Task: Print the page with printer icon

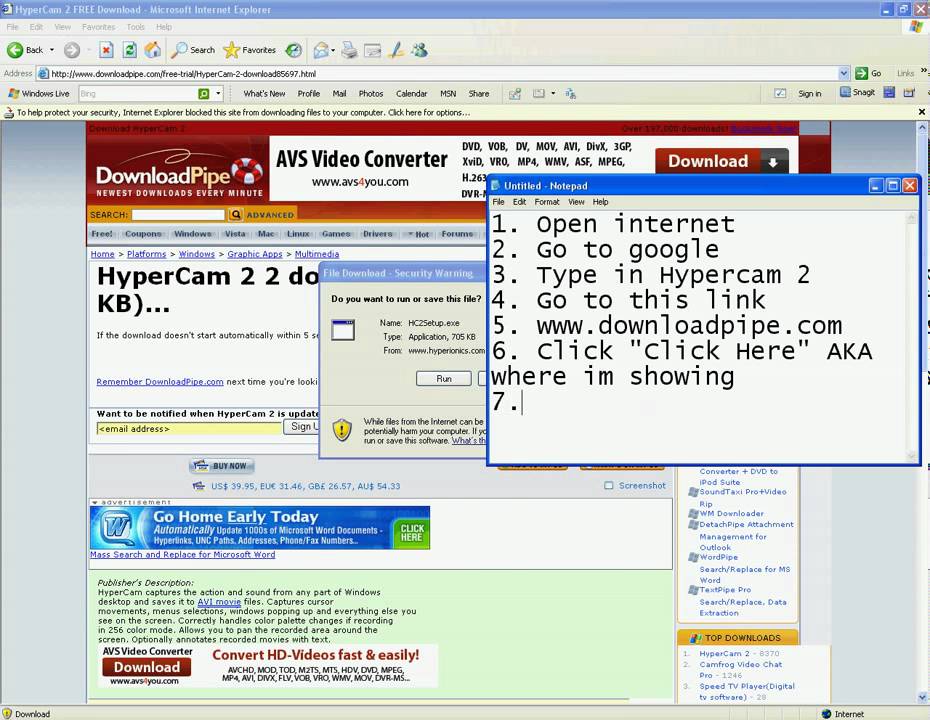Action: pyautogui.click(x=349, y=50)
